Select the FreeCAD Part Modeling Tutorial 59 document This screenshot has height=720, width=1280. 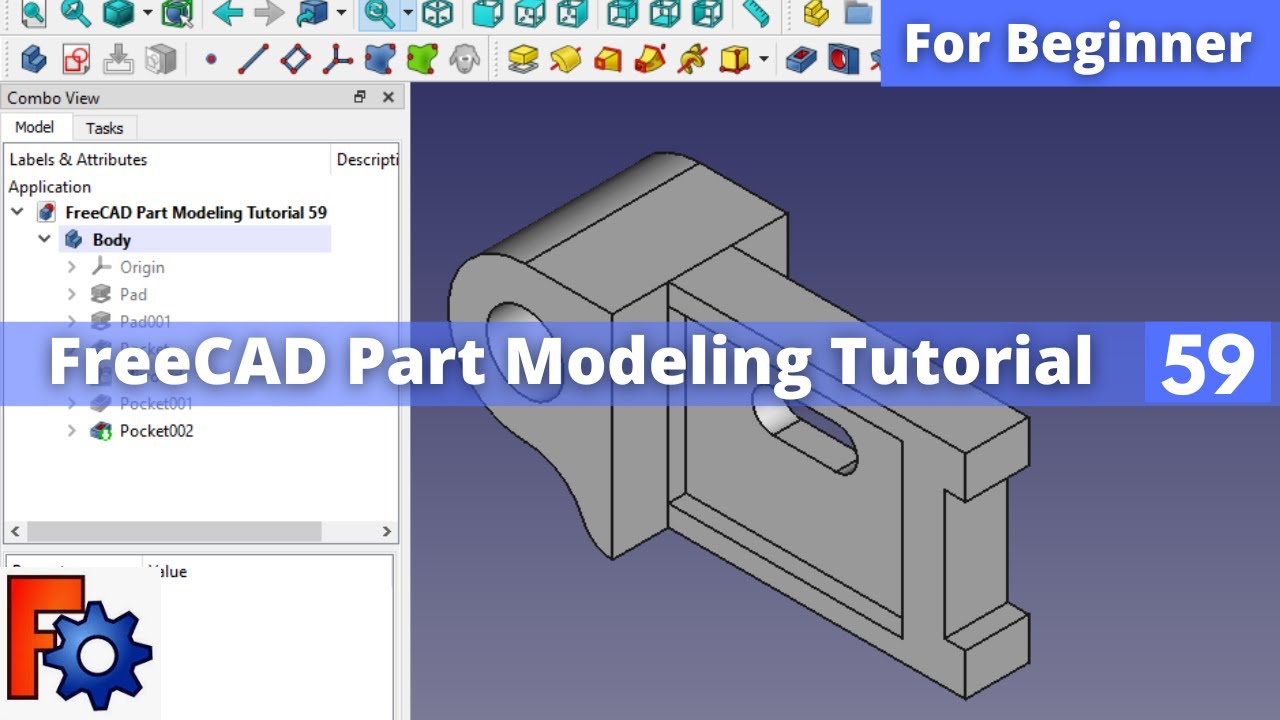[196, 212]
